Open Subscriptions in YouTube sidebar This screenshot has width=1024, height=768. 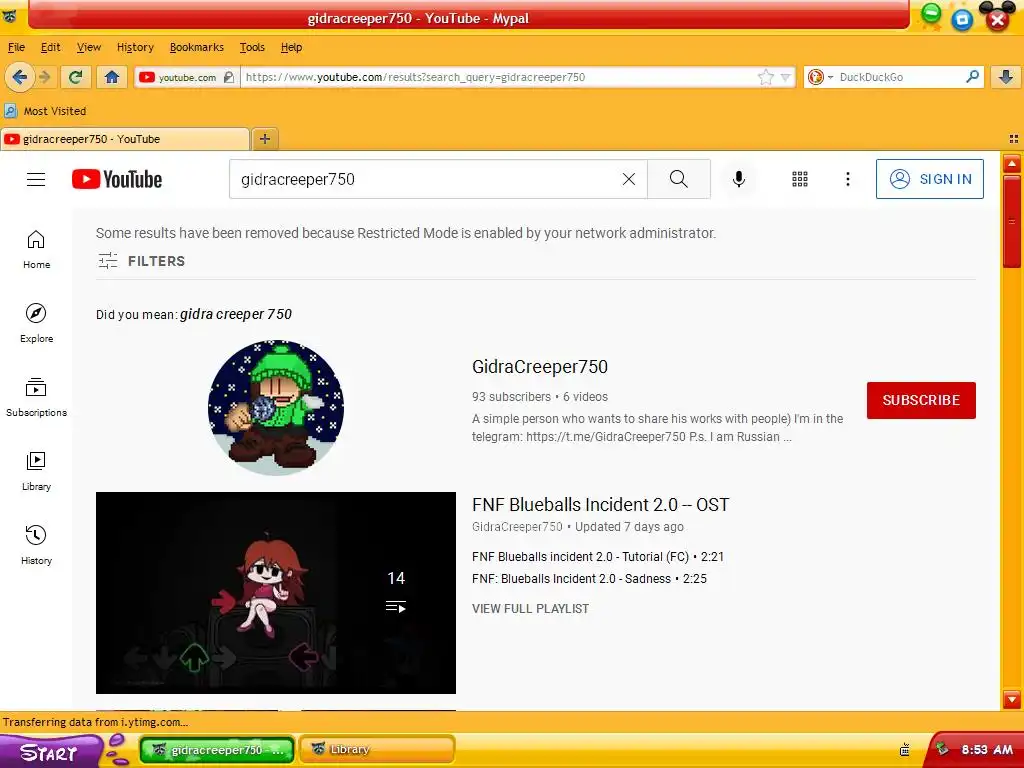tap(36, 397)
